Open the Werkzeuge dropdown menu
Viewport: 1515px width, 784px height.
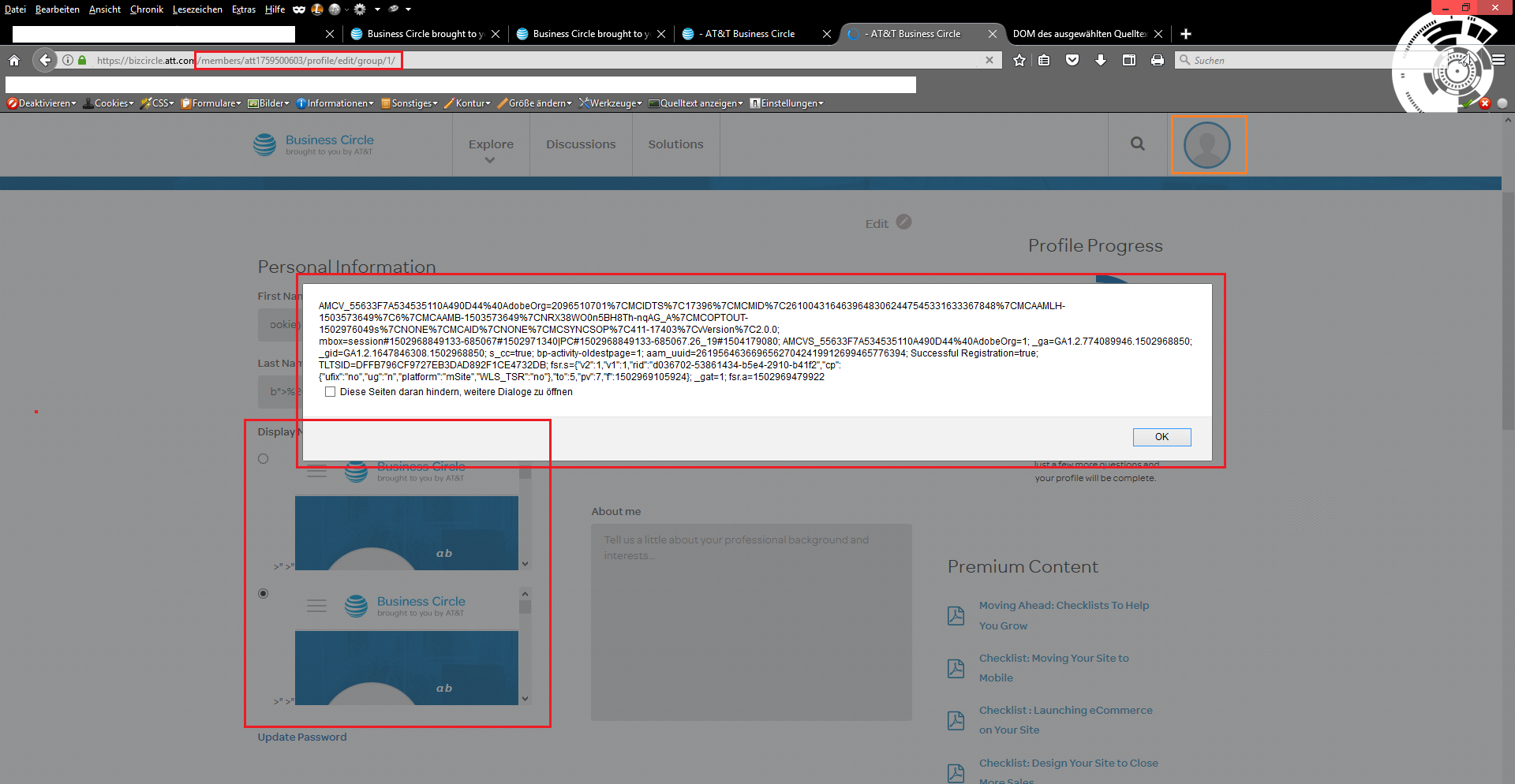(611, 103)
